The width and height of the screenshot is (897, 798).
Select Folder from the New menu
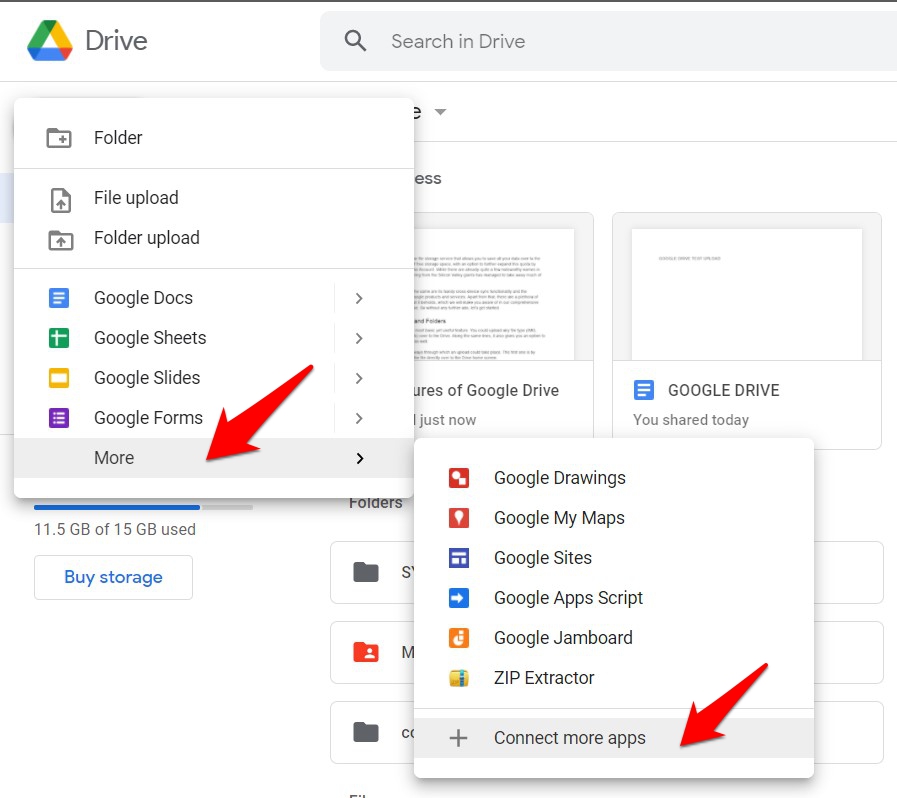(213, 138)
